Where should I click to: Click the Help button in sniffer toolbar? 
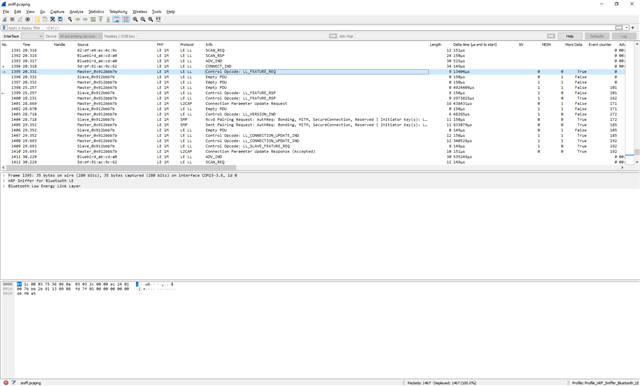(x=570, y=36)
